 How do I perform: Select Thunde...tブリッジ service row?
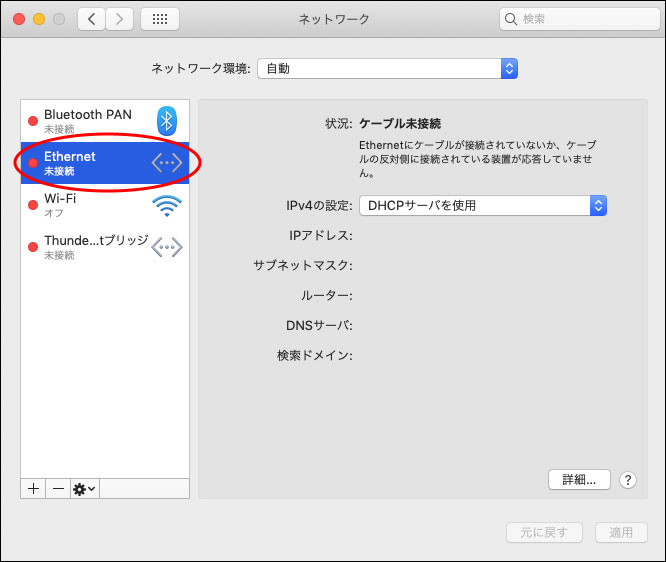click(x=105, y=247)
